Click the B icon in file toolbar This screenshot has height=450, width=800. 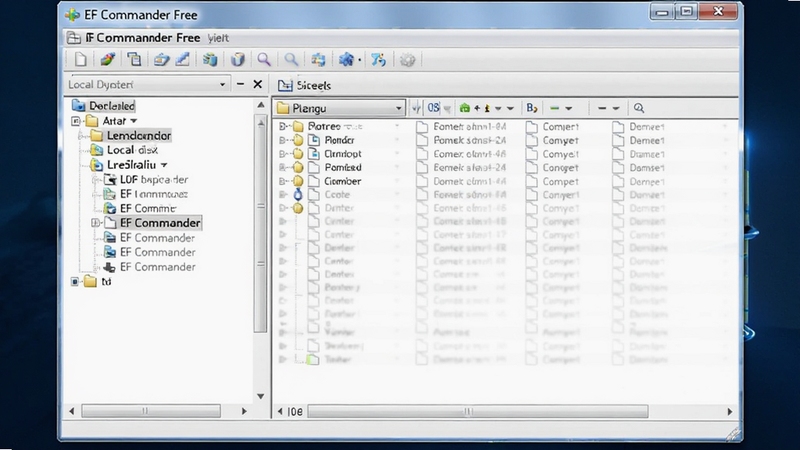click(x=532, y=108)
